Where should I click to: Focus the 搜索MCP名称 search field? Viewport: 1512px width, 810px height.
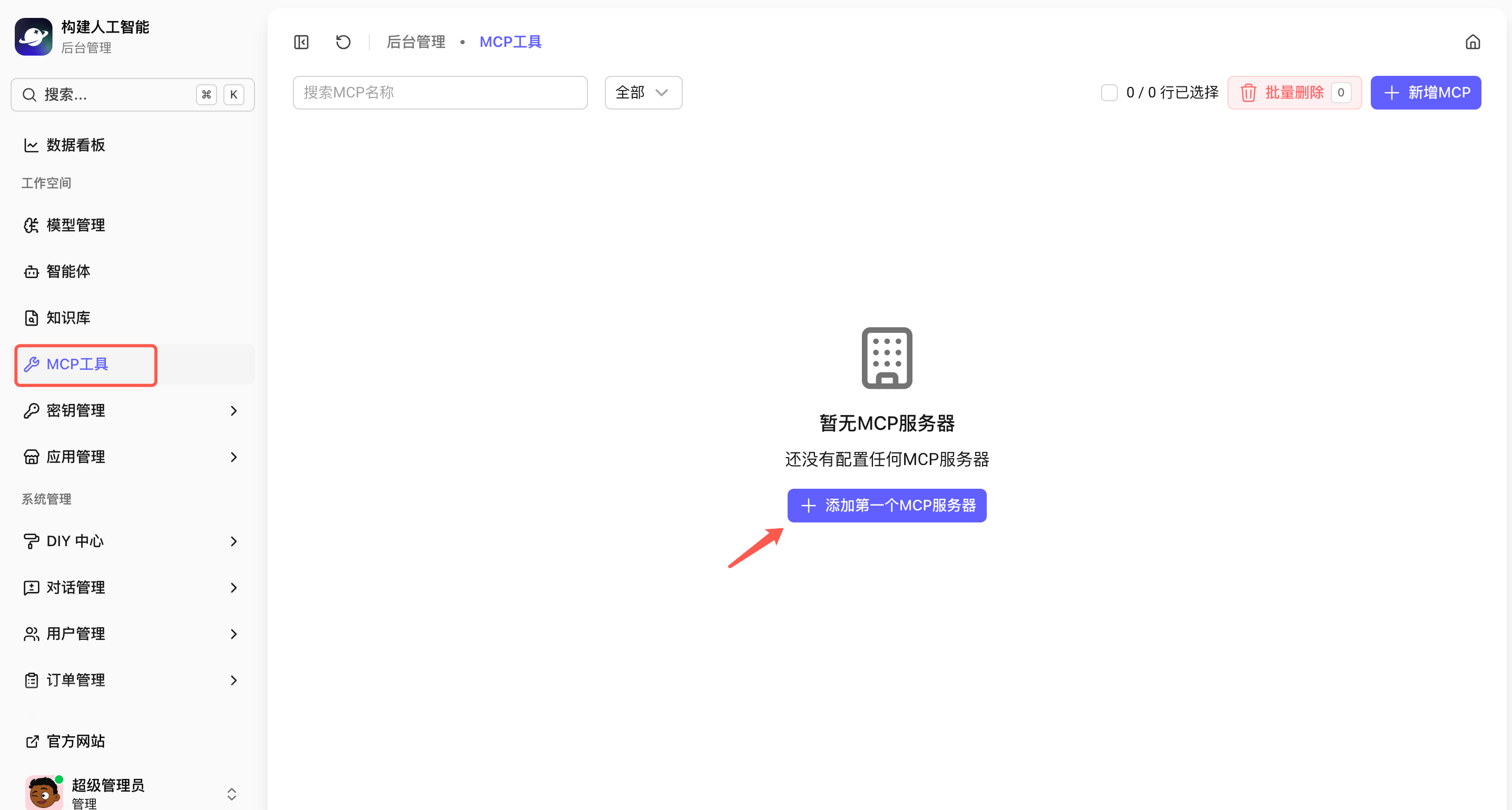click(439, 93)
